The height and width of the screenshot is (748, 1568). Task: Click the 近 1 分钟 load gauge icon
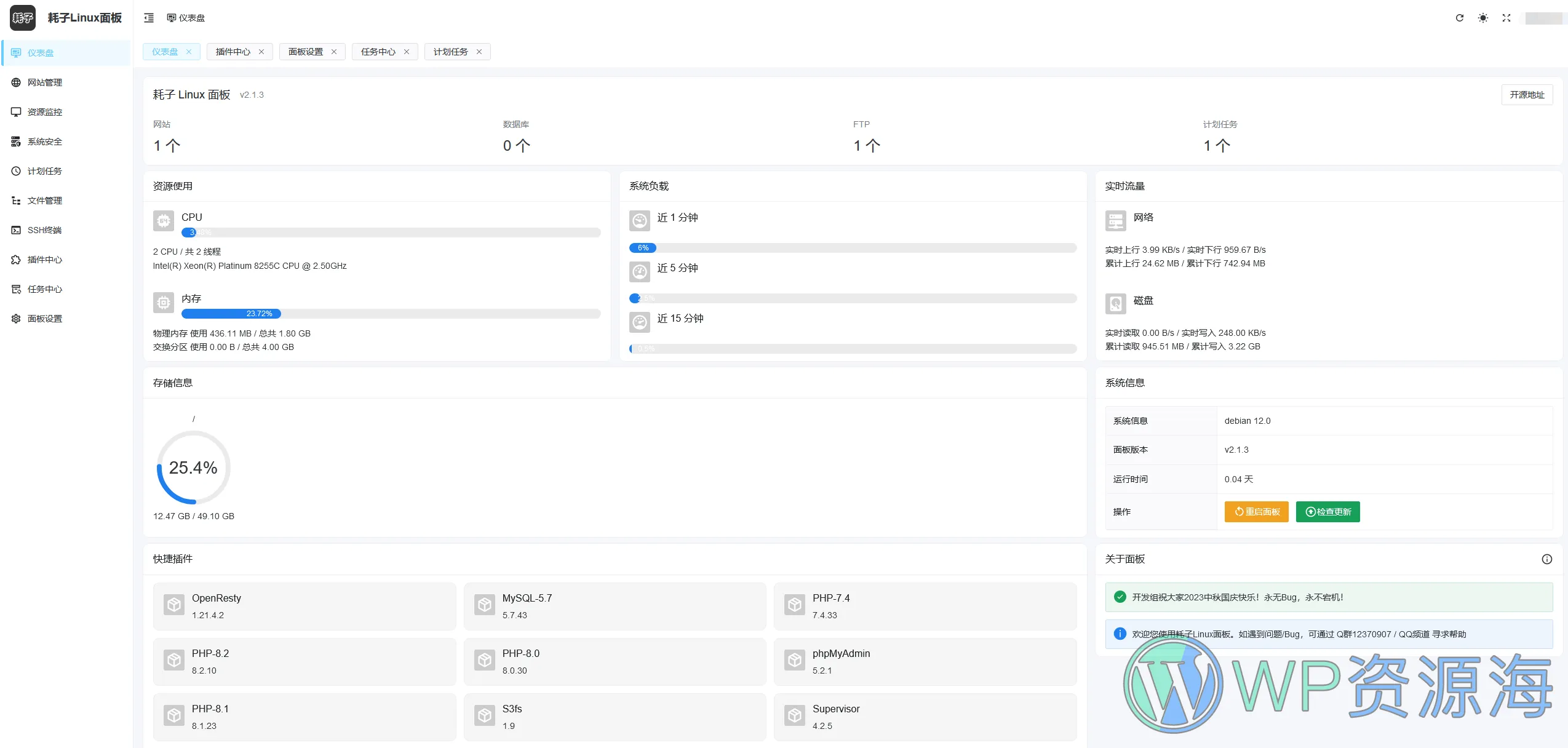pyautogui.click(x=640, y=221)
